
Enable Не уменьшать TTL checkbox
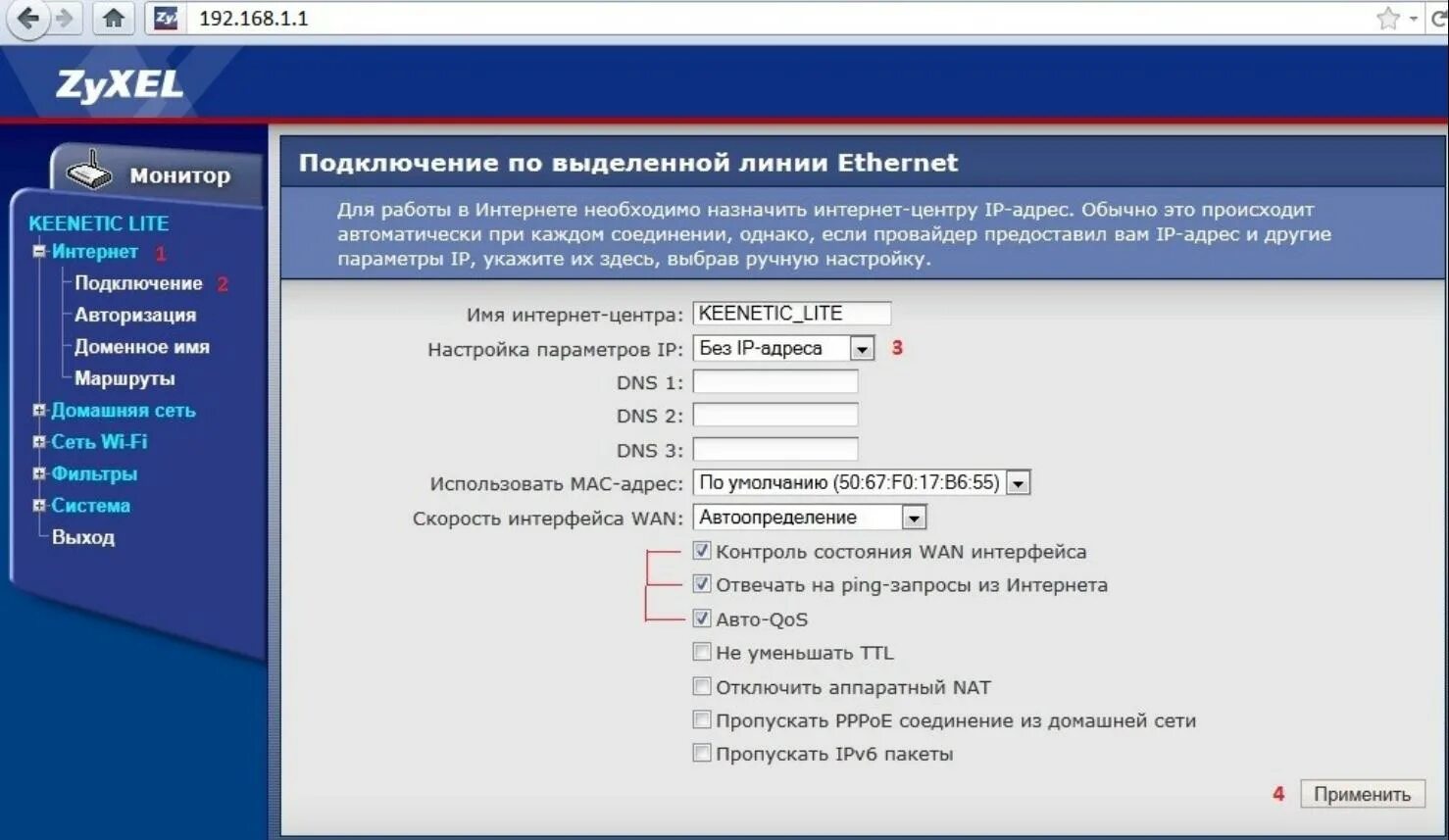(702, 652)
